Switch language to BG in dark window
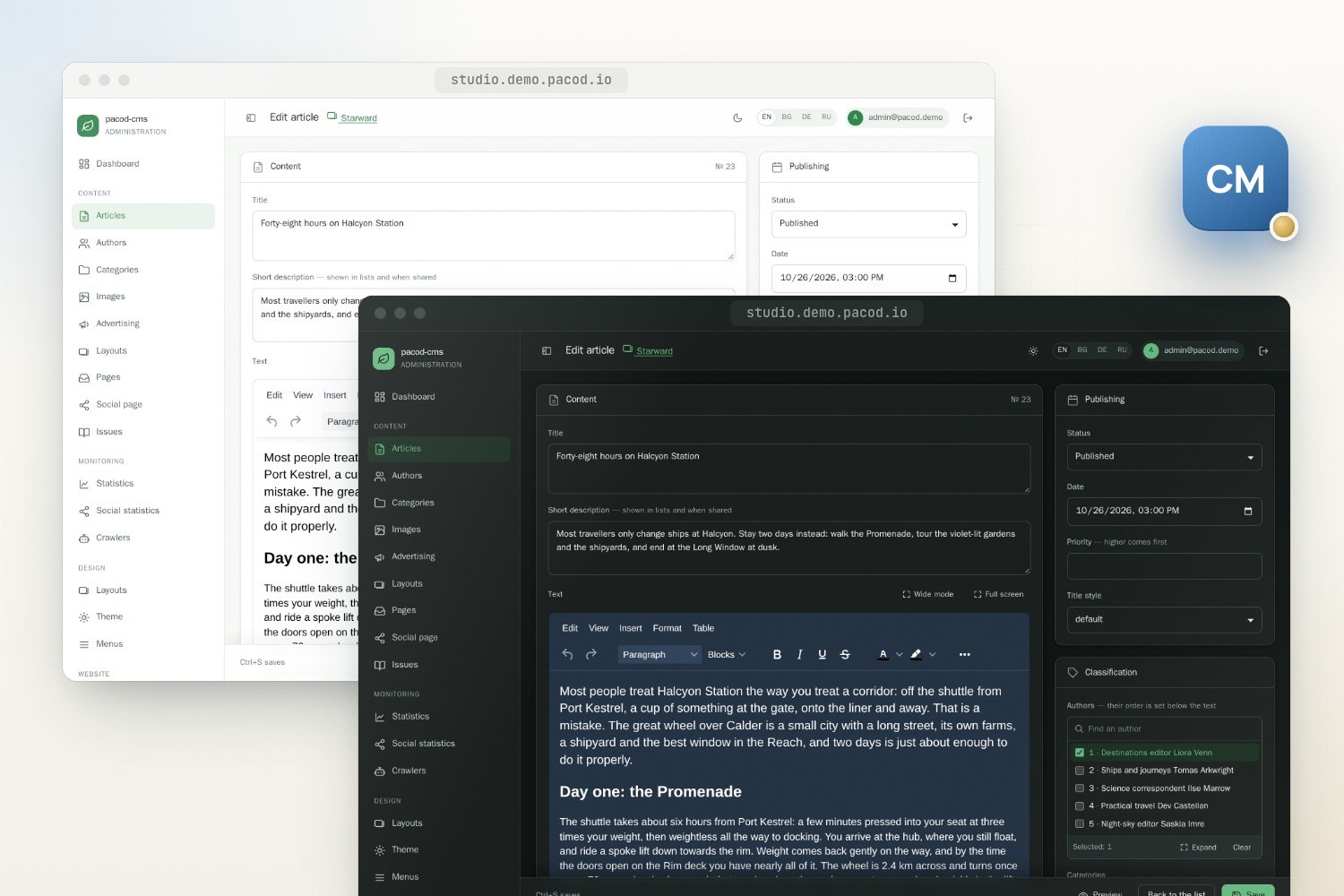1344x896 pixels. pyautogui.click(x=1082, y=350)
